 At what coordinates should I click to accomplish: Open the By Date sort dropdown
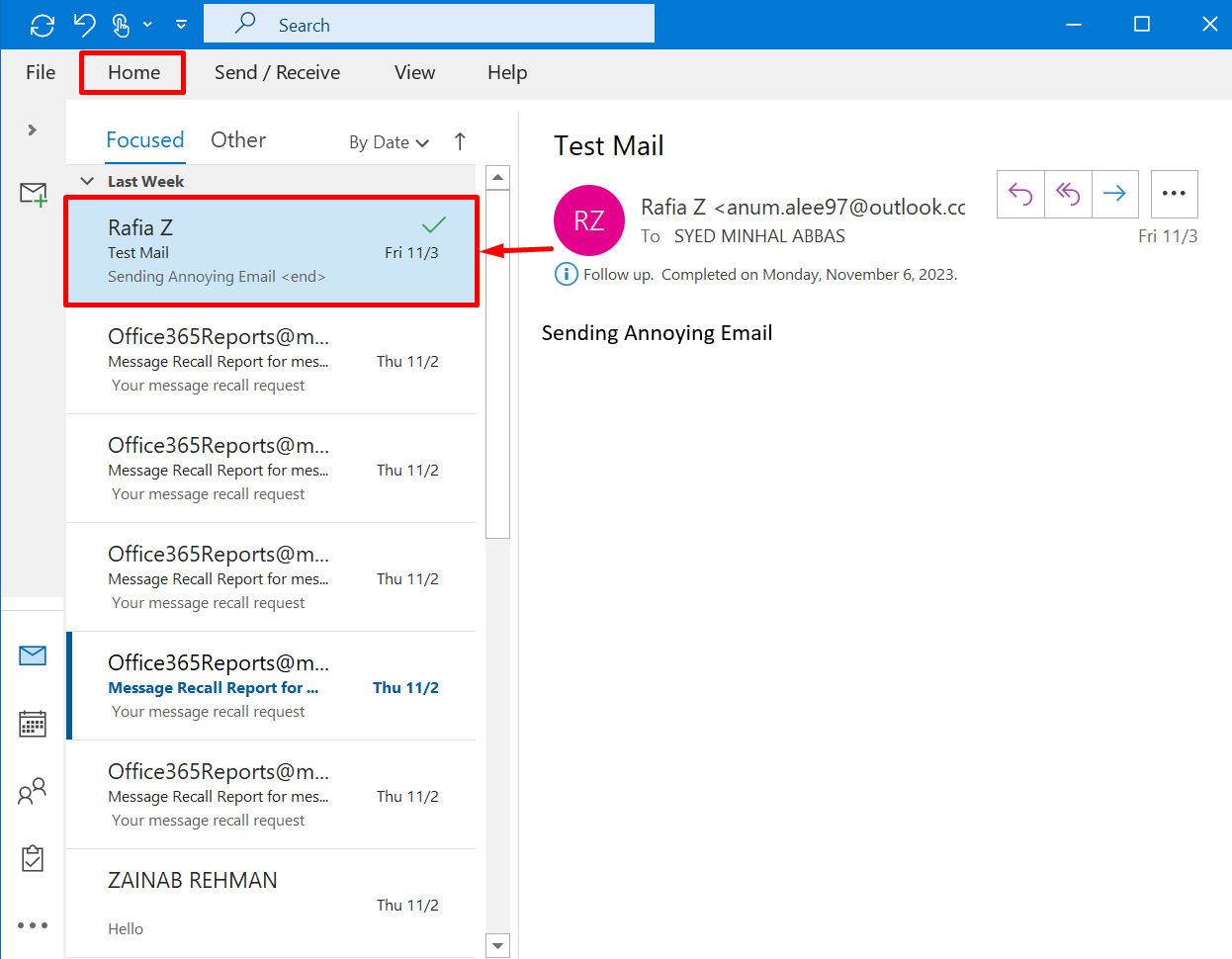tap(389, 142)
